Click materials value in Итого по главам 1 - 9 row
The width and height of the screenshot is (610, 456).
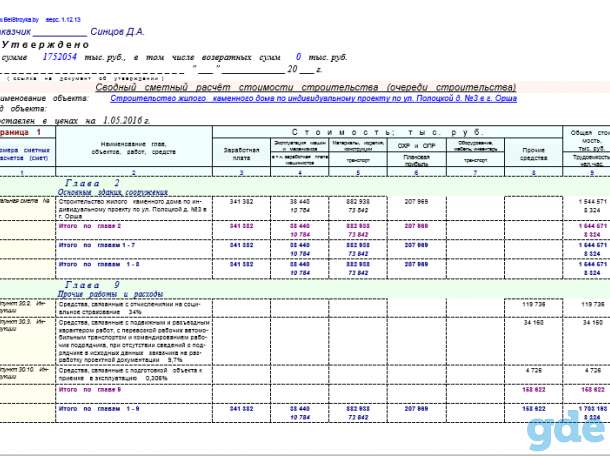pyautogui.click(x=358, y=409)
